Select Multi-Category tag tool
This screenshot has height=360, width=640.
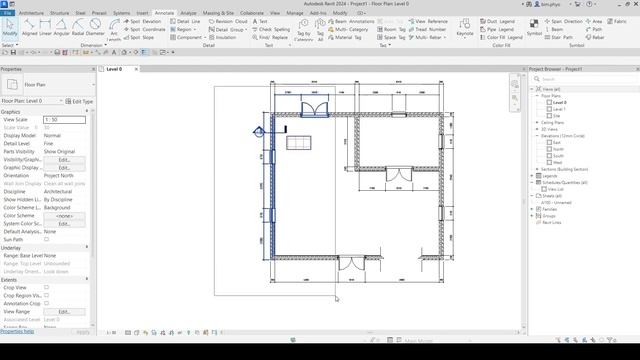click(x=348, y=29)
